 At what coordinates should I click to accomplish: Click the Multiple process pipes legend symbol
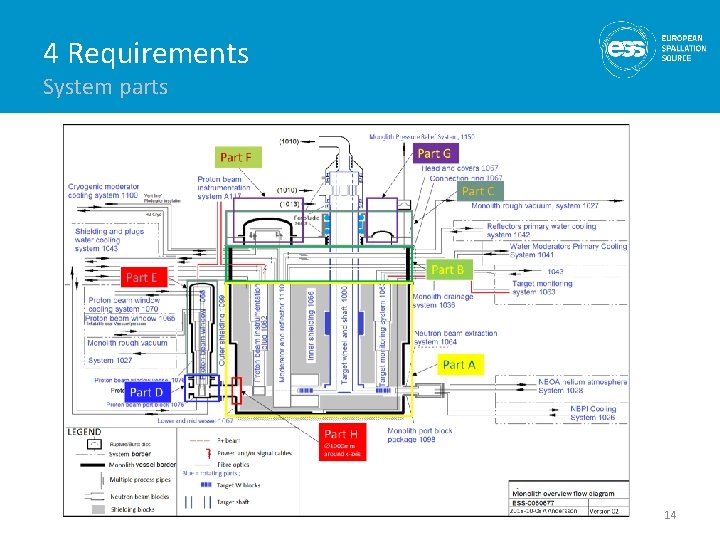(101, 480)
